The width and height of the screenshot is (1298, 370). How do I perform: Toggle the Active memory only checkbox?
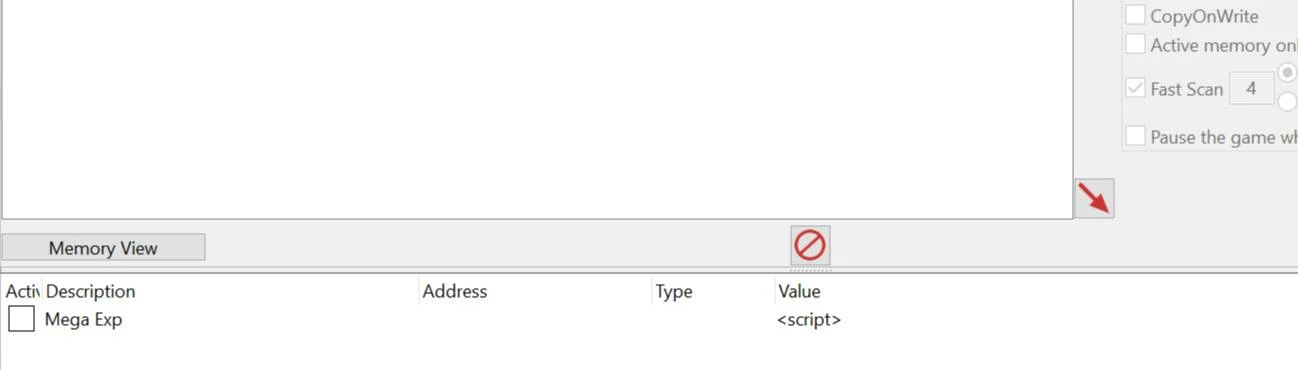point(1135,45)
